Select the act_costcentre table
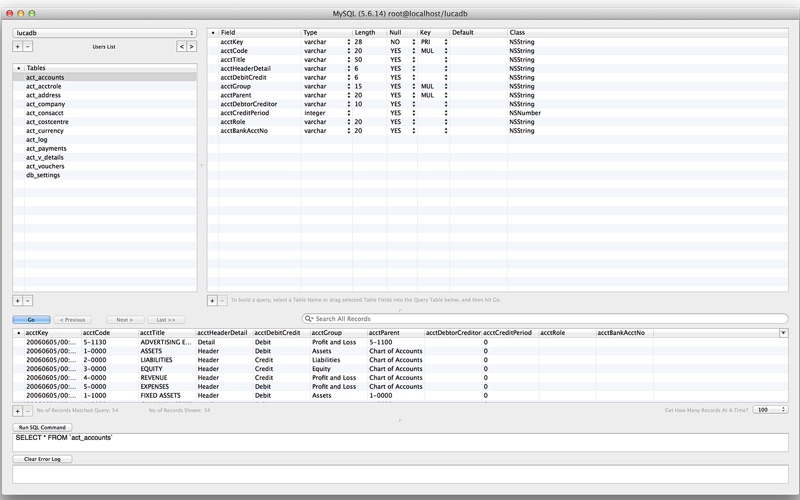Screen dimensions: 800x500 (105, 122)
